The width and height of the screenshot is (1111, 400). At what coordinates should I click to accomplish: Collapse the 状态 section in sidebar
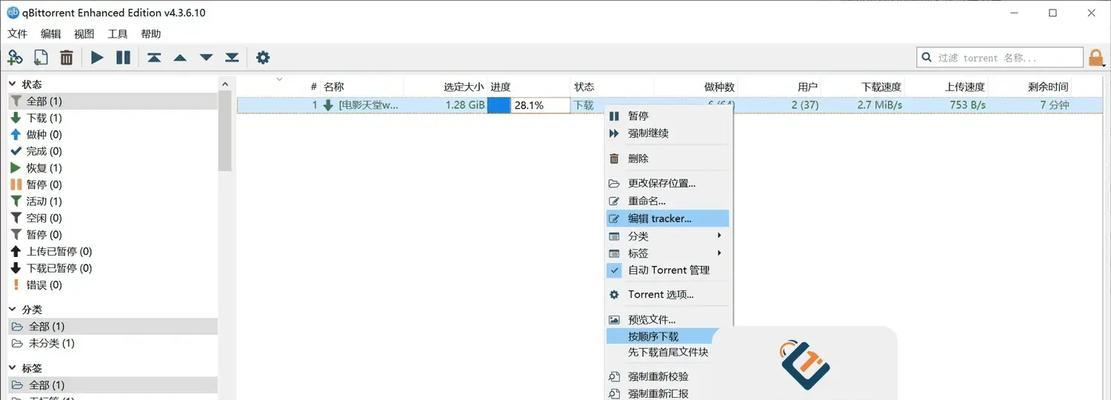point(12,84)
